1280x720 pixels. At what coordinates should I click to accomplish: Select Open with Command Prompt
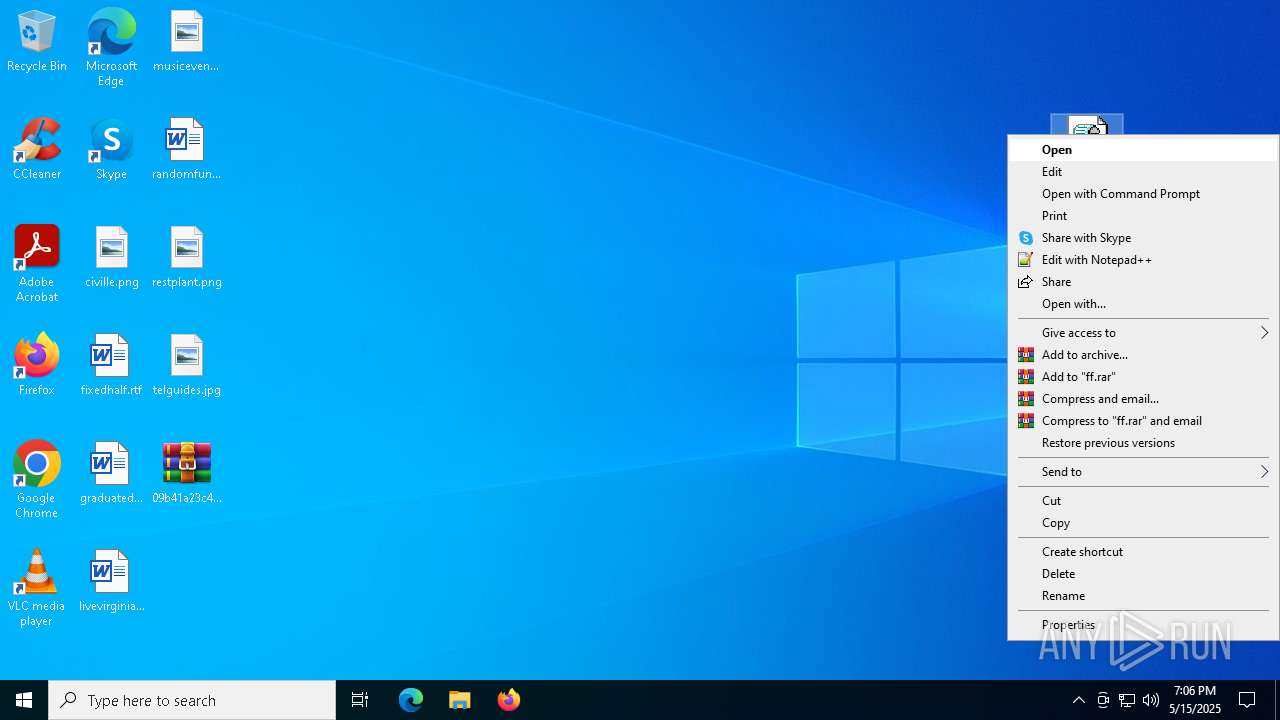point(1143,194)
